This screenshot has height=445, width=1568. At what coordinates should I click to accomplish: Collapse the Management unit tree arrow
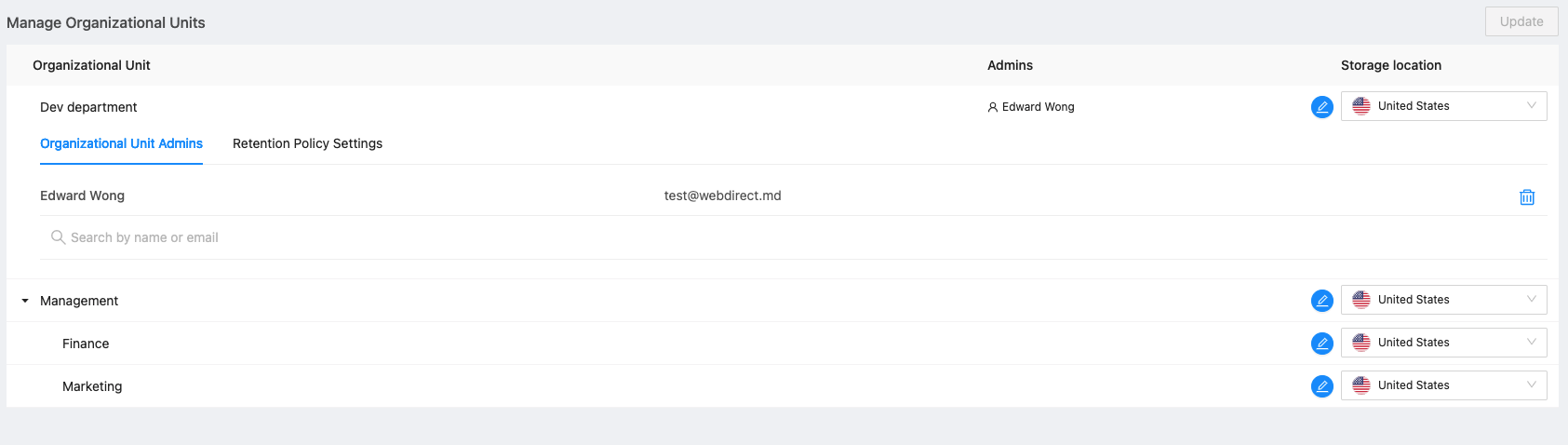click(25, 301)
